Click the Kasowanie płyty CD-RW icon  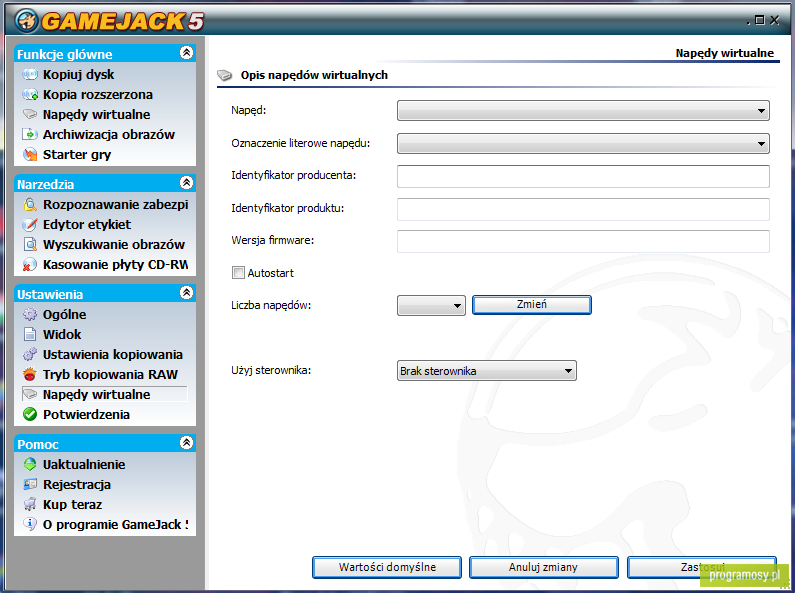tap(30, 265)
